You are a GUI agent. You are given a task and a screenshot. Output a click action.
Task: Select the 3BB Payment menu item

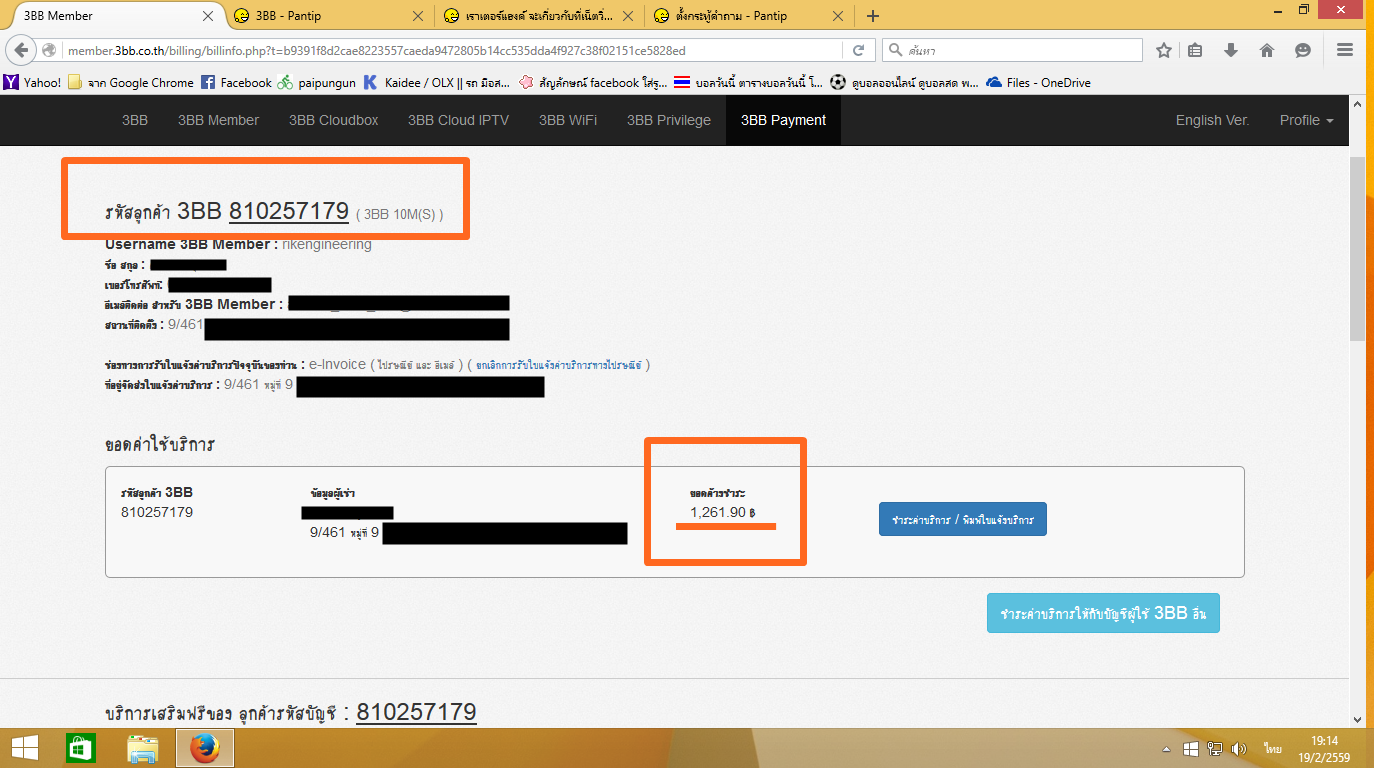784,120
